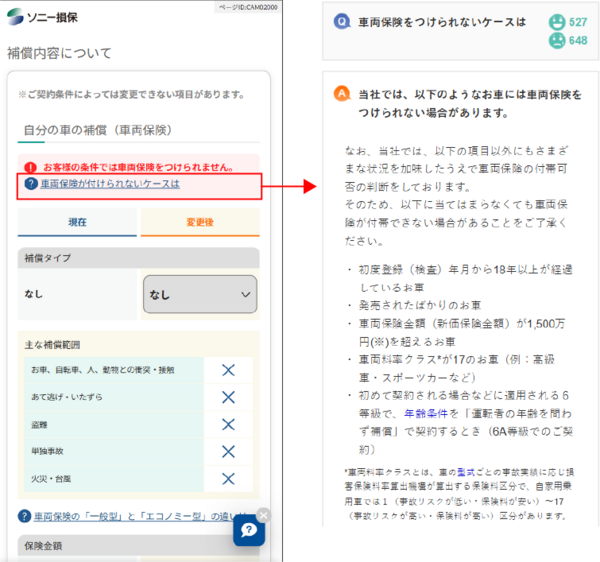Open the 補償タイプ なし dropdown
Image resolution: width=600 pixels, height=562 pixels.
[x=200, y=294]
